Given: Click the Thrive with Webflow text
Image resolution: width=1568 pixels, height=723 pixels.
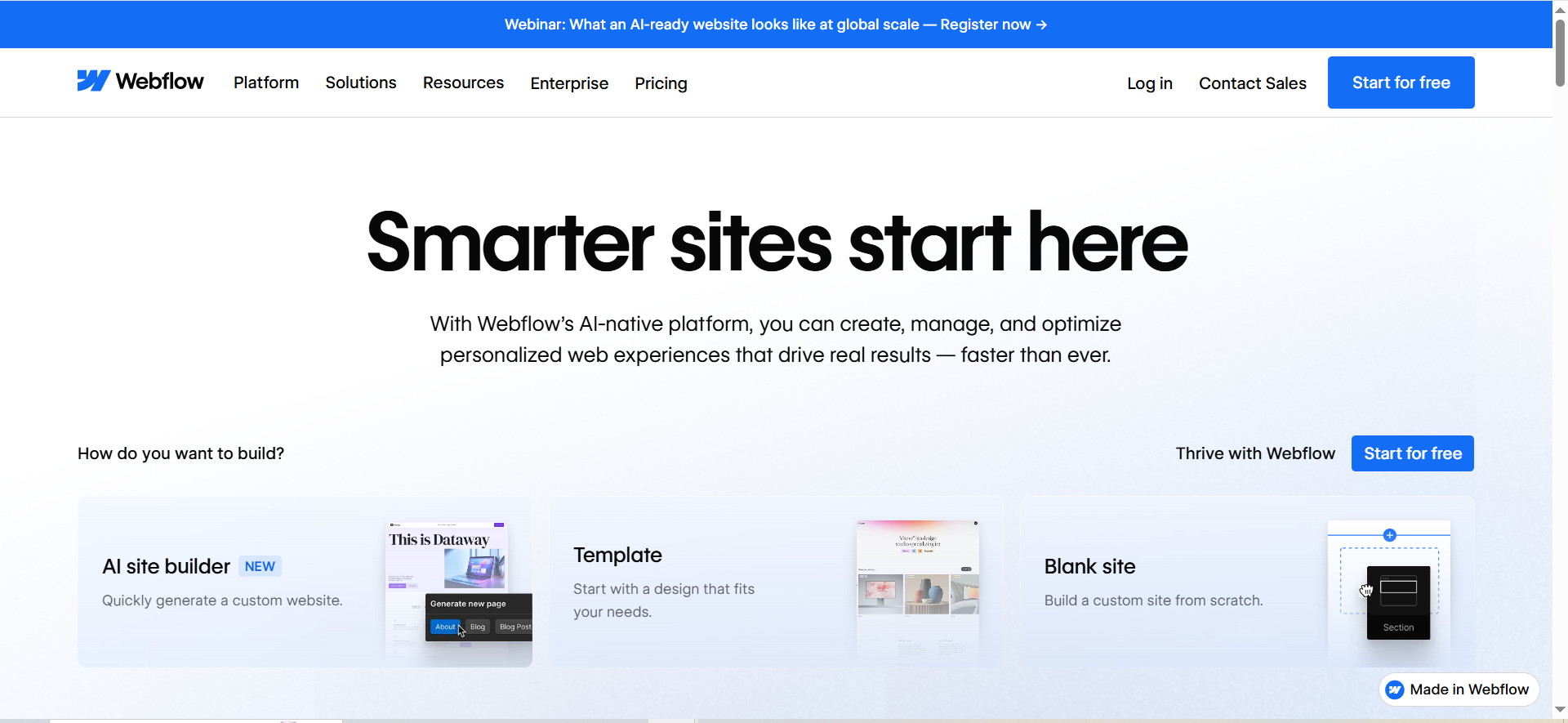Looking at the screenshot, I should click(1255, 453).
